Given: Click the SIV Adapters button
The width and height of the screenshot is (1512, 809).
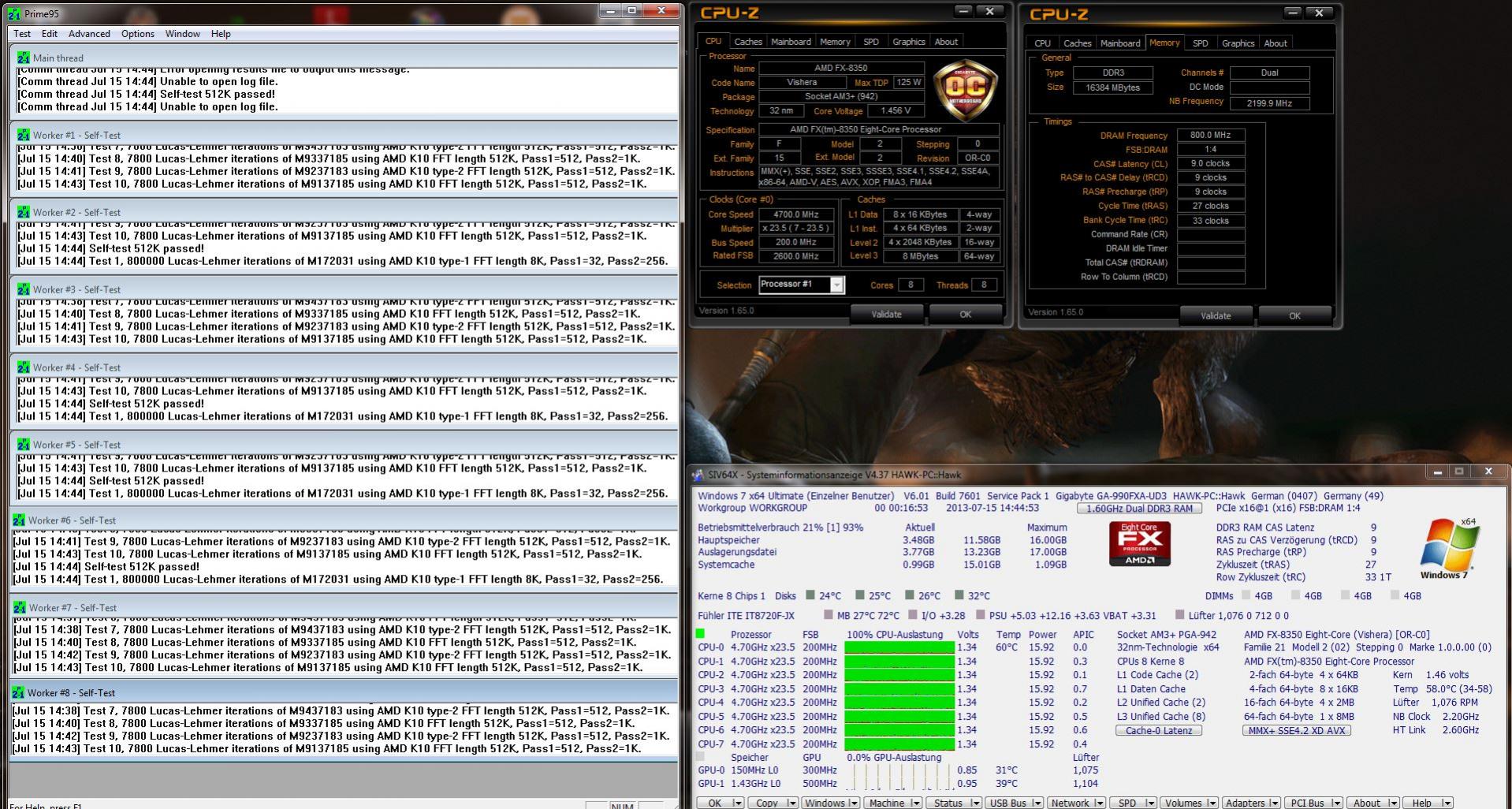Looking at the screenshot, I should coord(1251,803).
